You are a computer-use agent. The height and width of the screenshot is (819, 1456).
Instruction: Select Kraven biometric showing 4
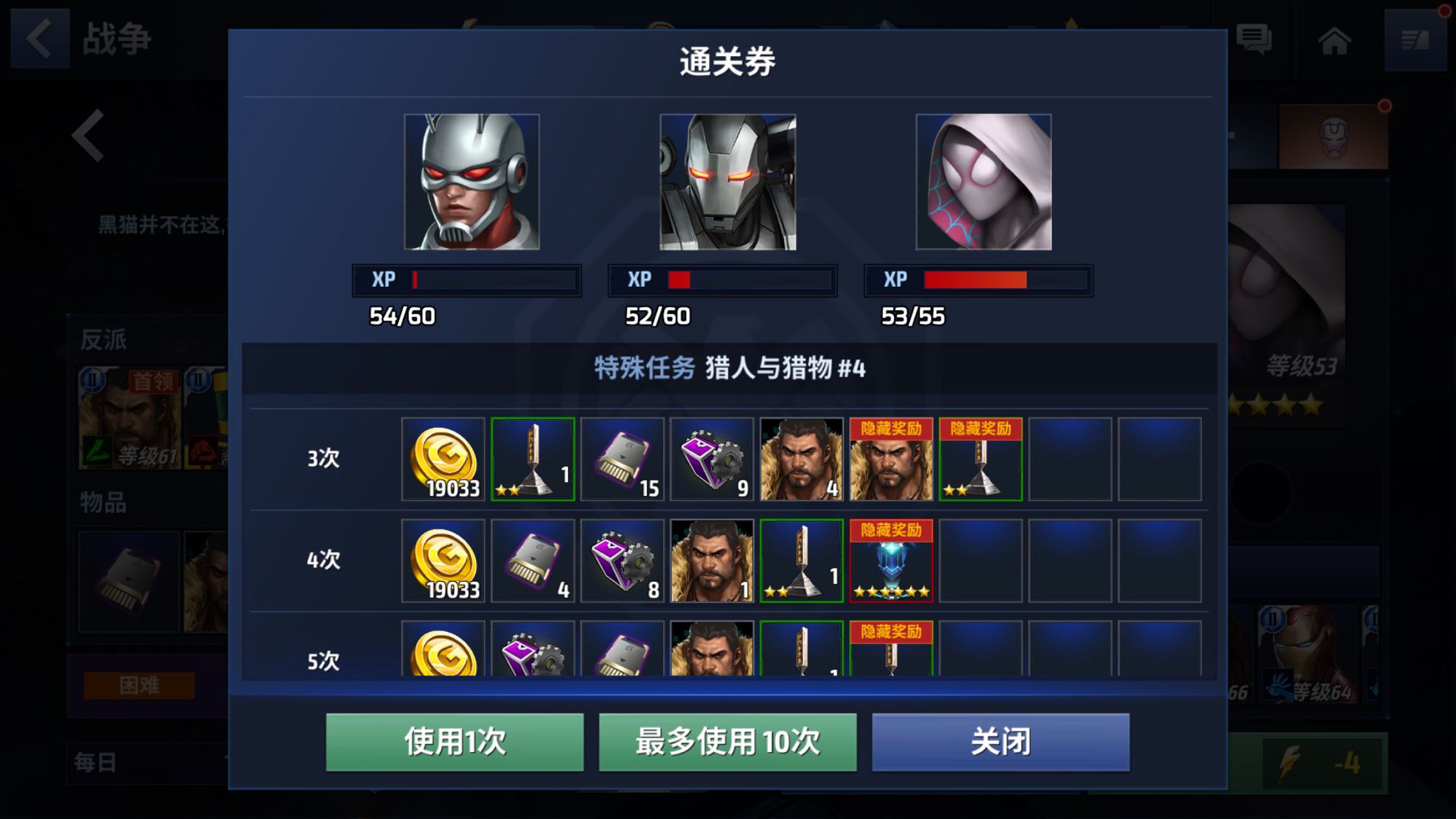click(x=802, y=459)
